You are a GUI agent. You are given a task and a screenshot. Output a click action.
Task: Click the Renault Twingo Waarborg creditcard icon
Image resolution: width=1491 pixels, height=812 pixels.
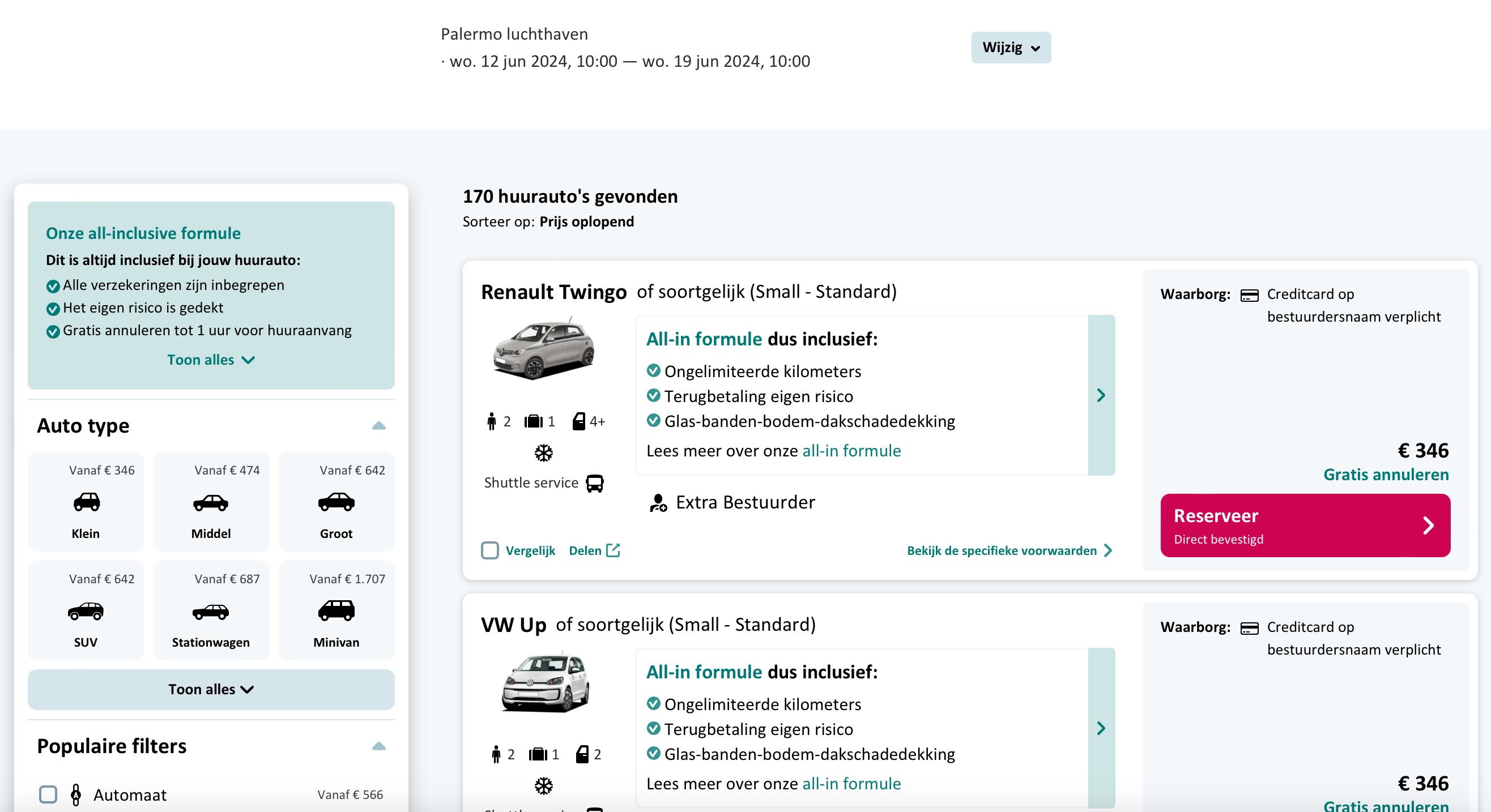click(1250, 296)
